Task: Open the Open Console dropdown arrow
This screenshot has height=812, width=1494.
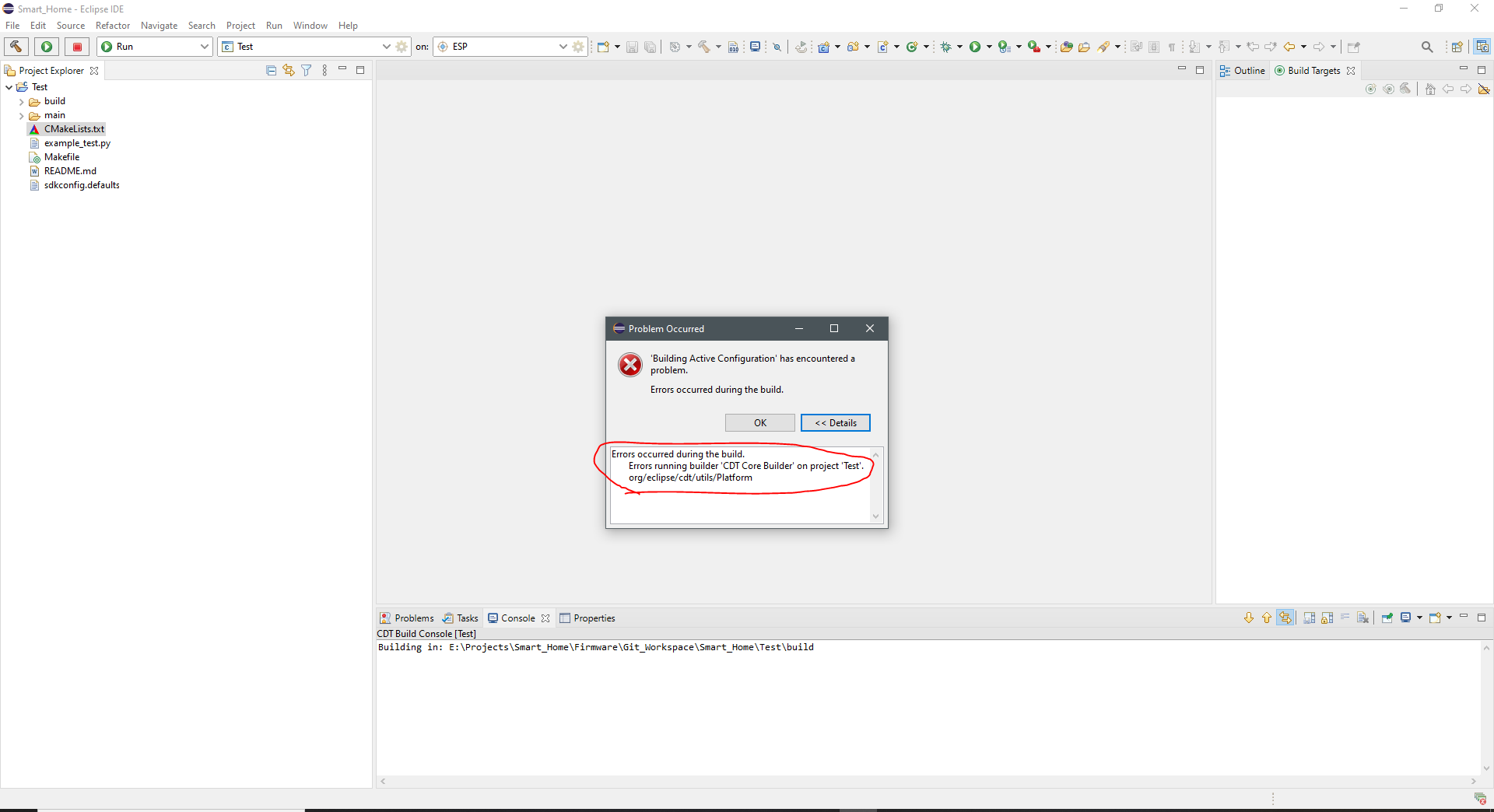Action: click(1449, 618)
